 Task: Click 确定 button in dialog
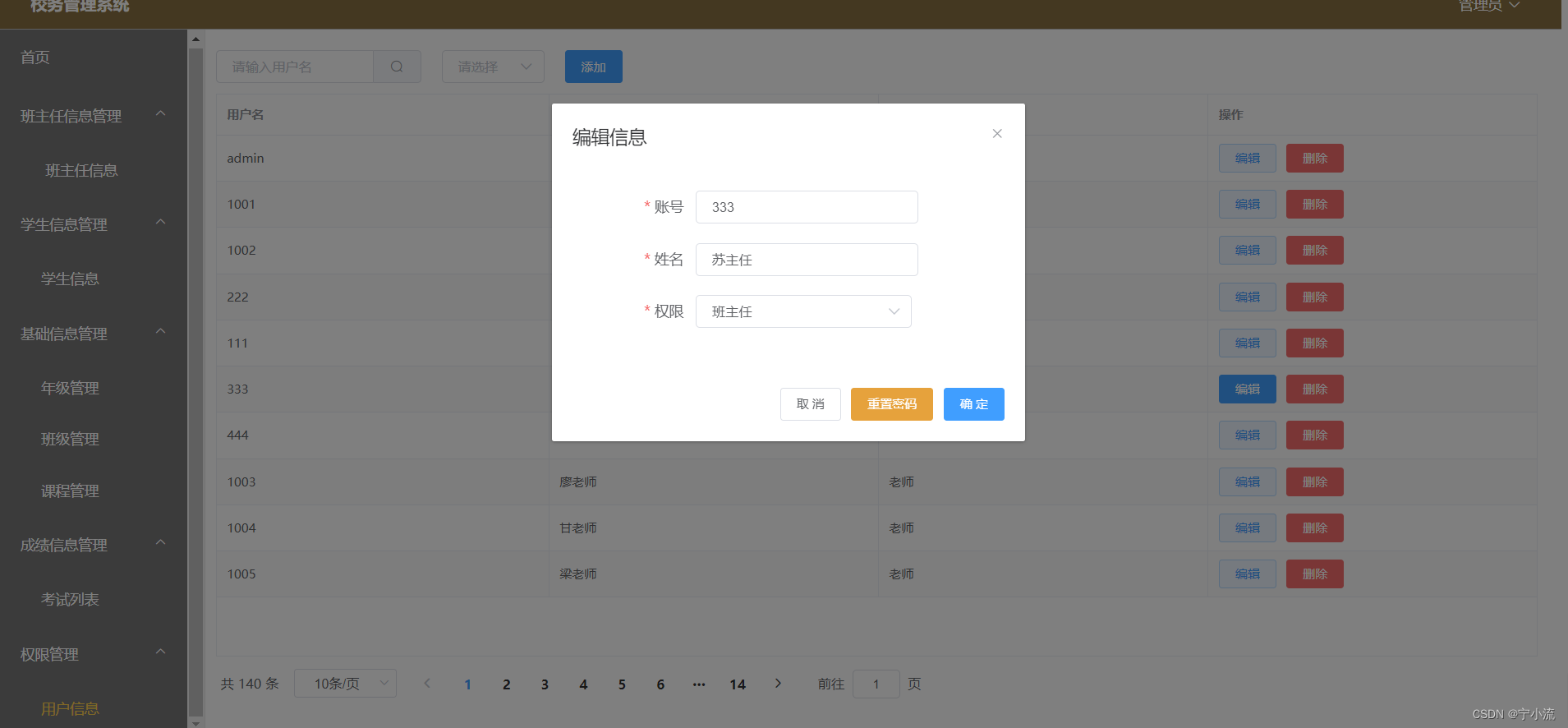tap(974, 404)
